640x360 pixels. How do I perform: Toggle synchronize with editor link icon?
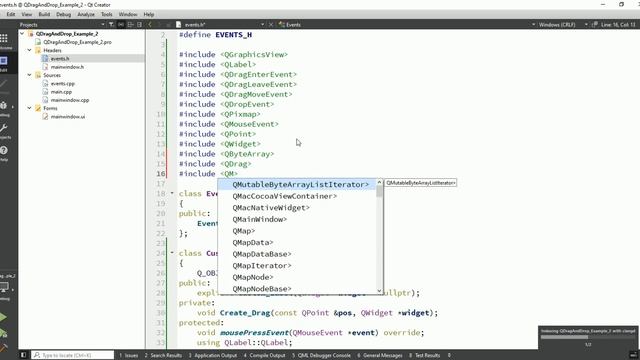pyautogui.click(x=121, y=25)
